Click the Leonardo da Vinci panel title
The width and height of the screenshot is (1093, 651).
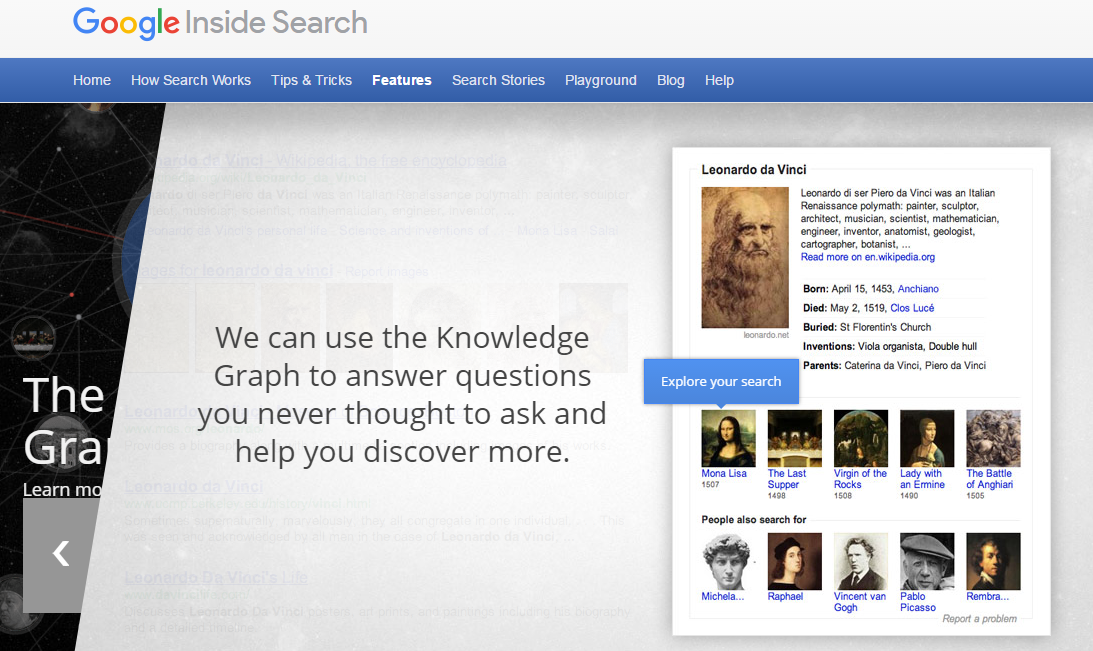(x=754, y=169)
